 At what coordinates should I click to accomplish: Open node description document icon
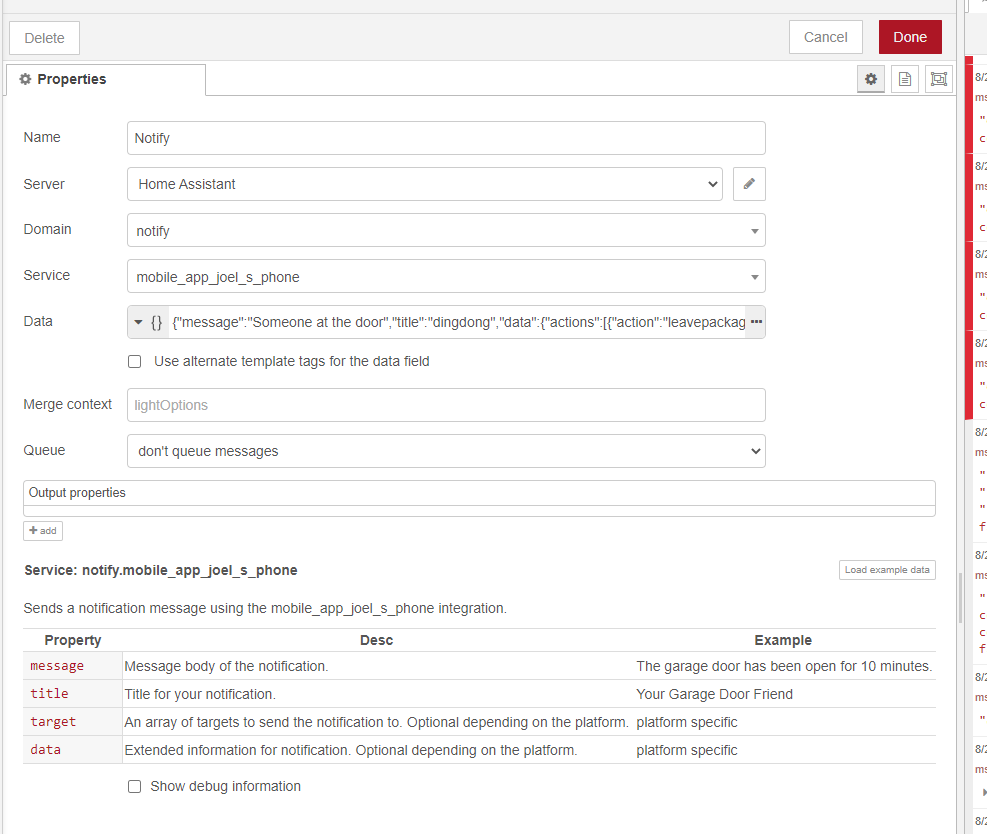point(905,79)
